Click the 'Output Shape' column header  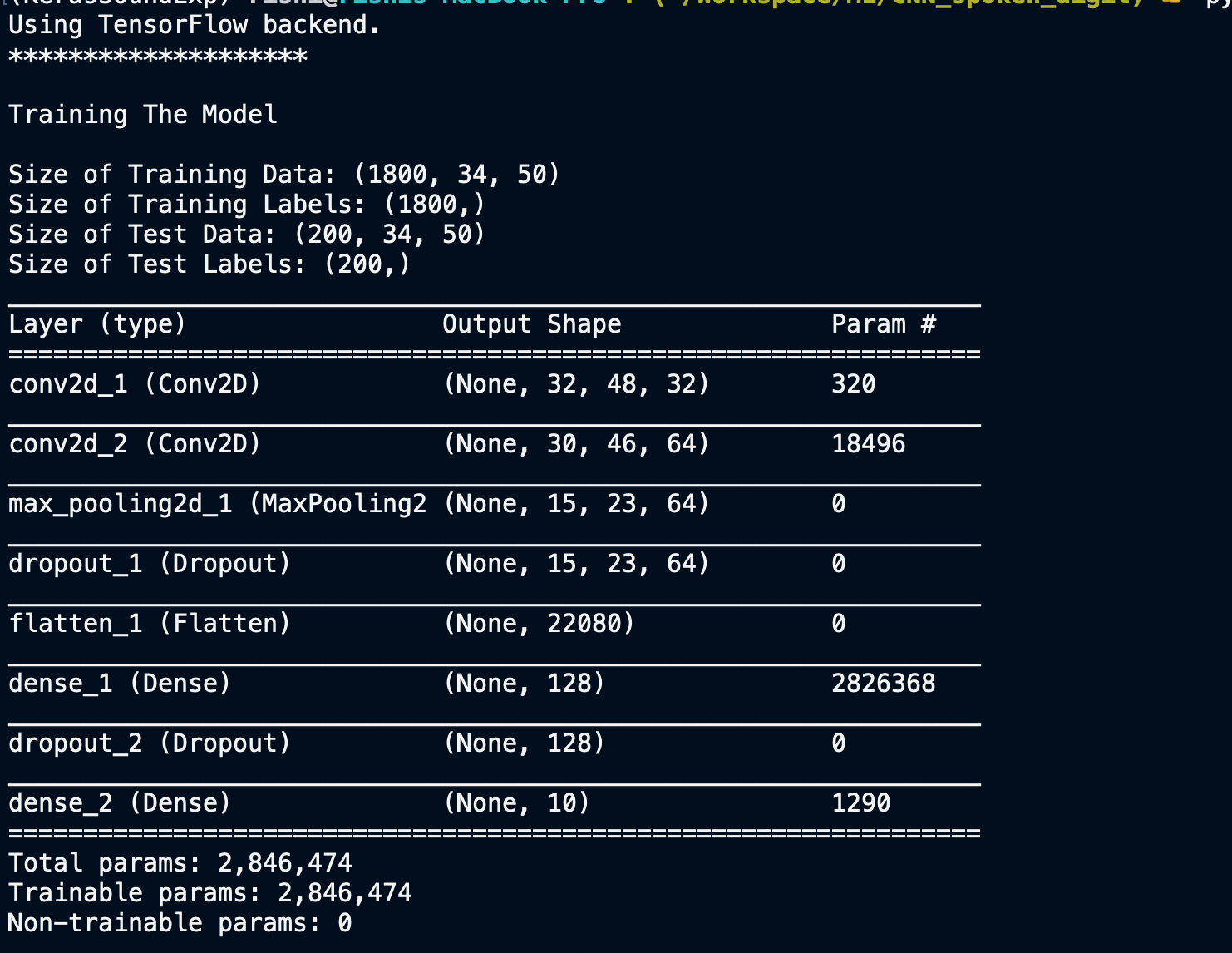pos(532,324)
